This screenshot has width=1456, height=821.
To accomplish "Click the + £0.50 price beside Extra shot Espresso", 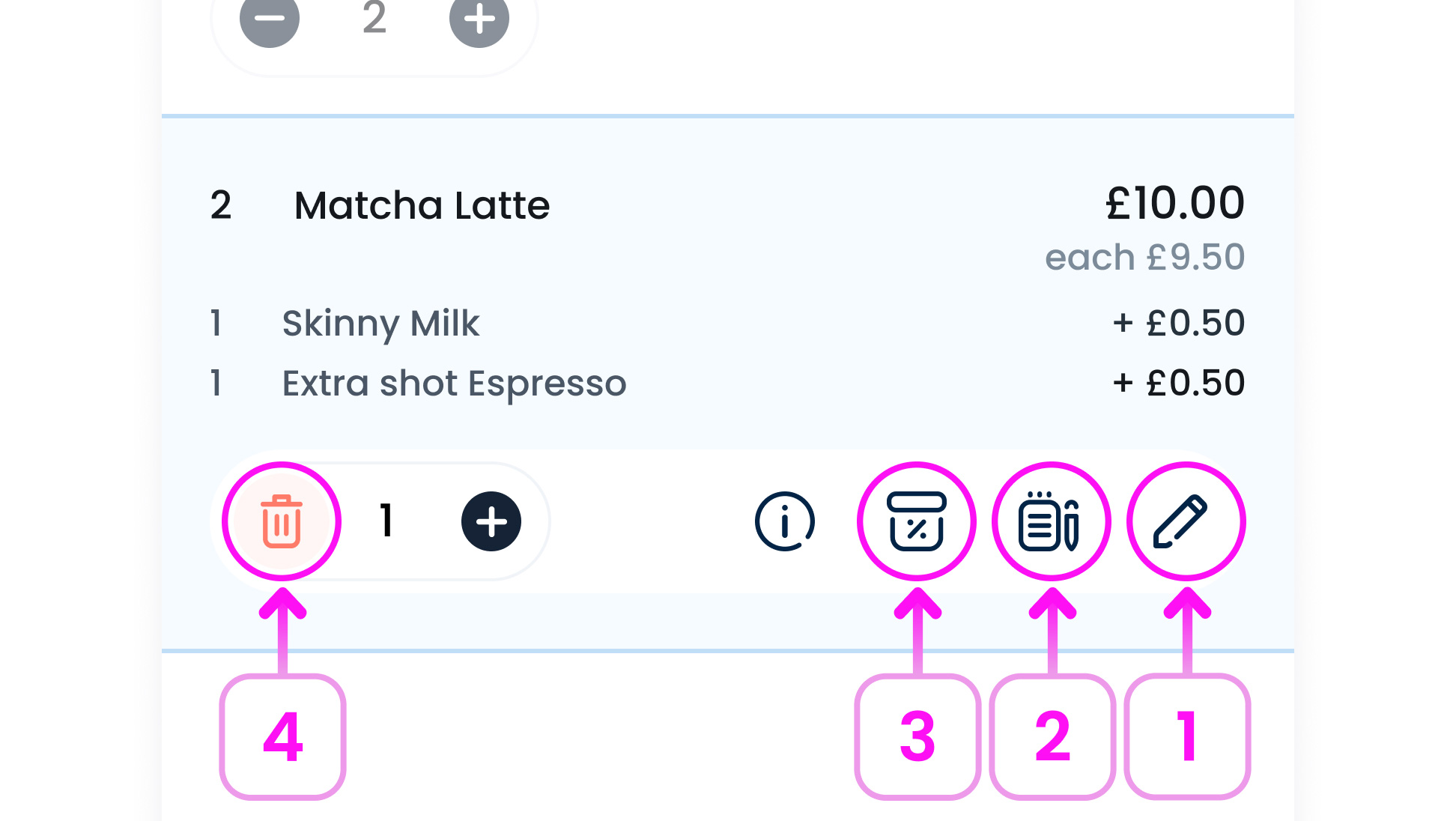I will click(x=1178, y=384).
